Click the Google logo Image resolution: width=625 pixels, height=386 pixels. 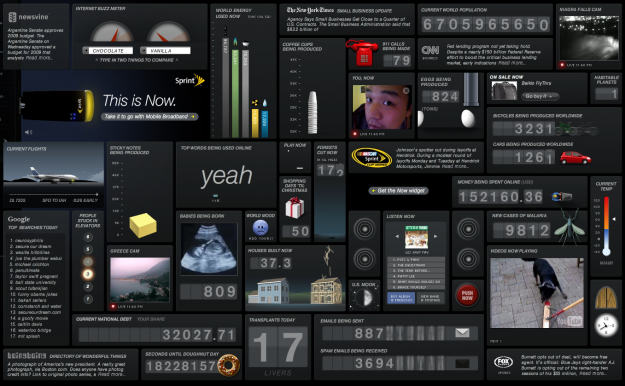pyautogui.click(x=19, y=219)
